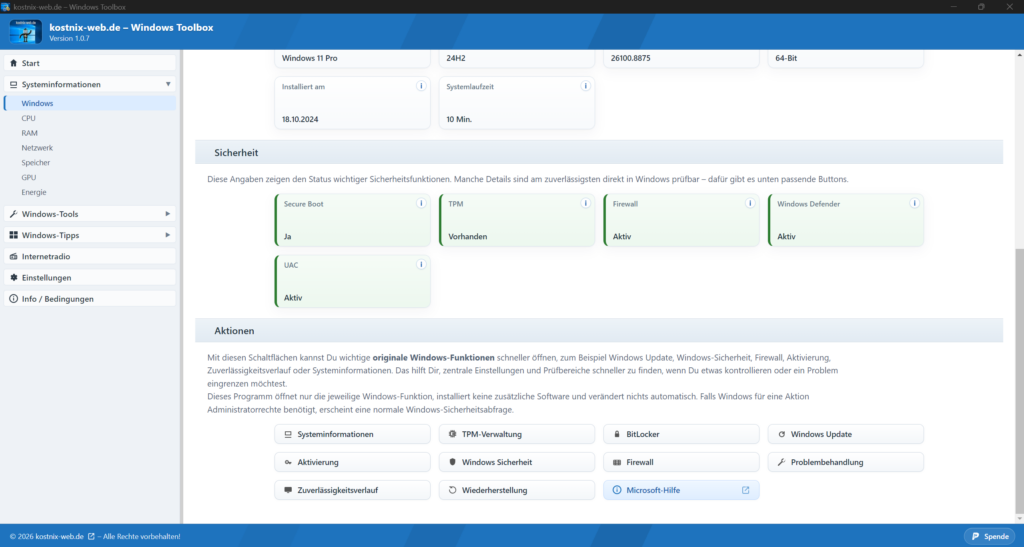This screenshot has height=547, width=1024.
Task: Click the home icon next to Start
Action: click(x=13, y=63)
